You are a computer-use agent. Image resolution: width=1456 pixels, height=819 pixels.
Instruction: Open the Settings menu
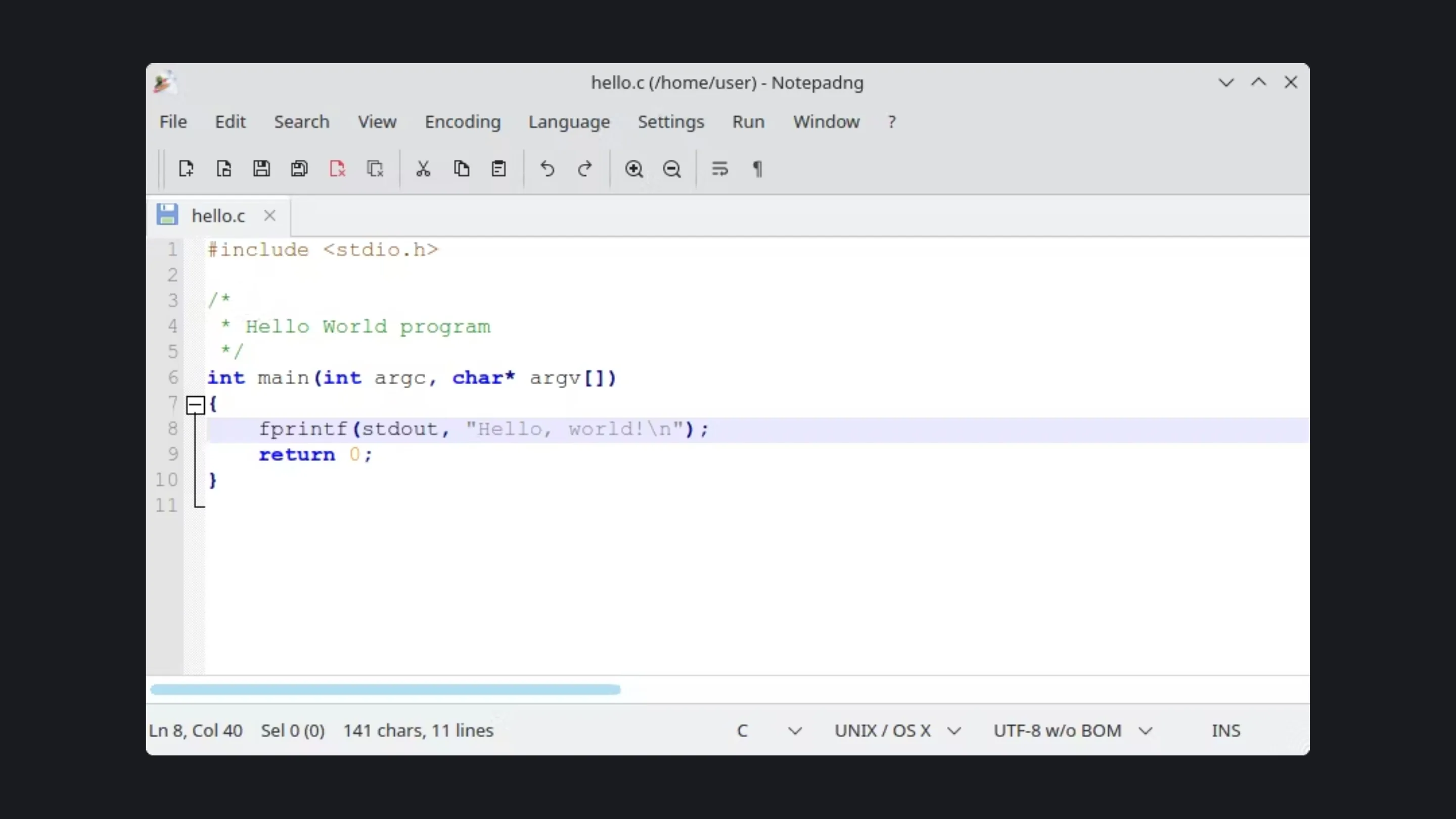tap(671, 121)
